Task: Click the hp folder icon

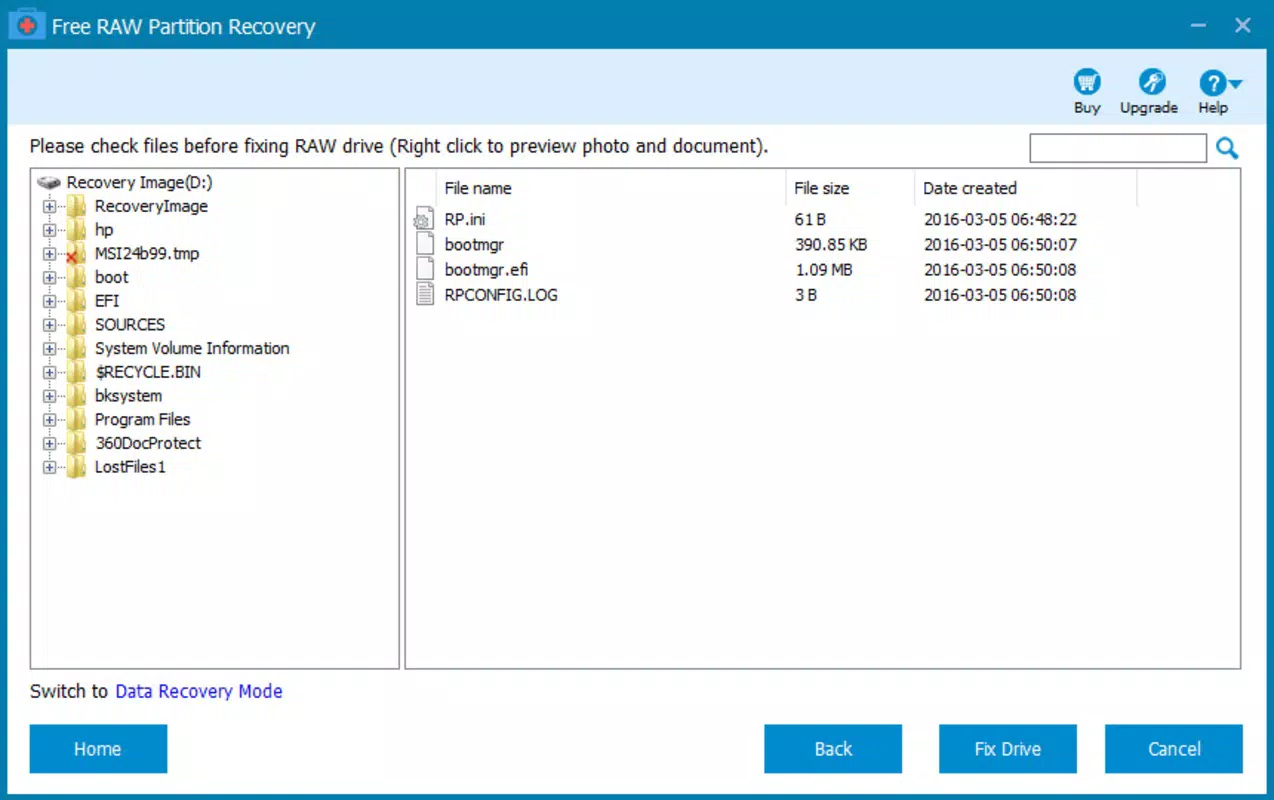Action: (x=77, y=230)
